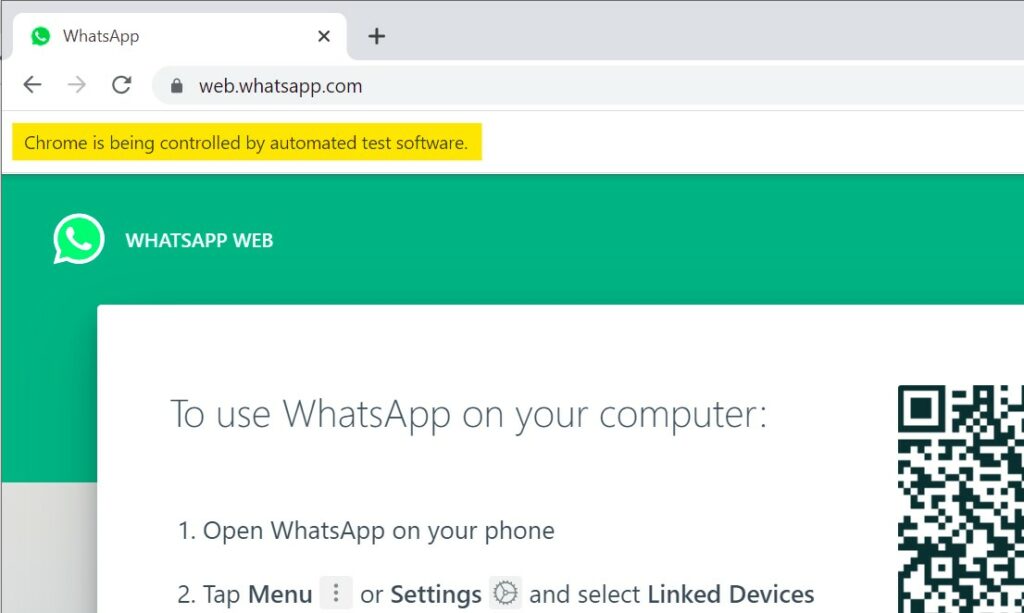Focus the web.whatsapp.com address bar
Screen dimensions: 1024x613
tap(588, 86)
